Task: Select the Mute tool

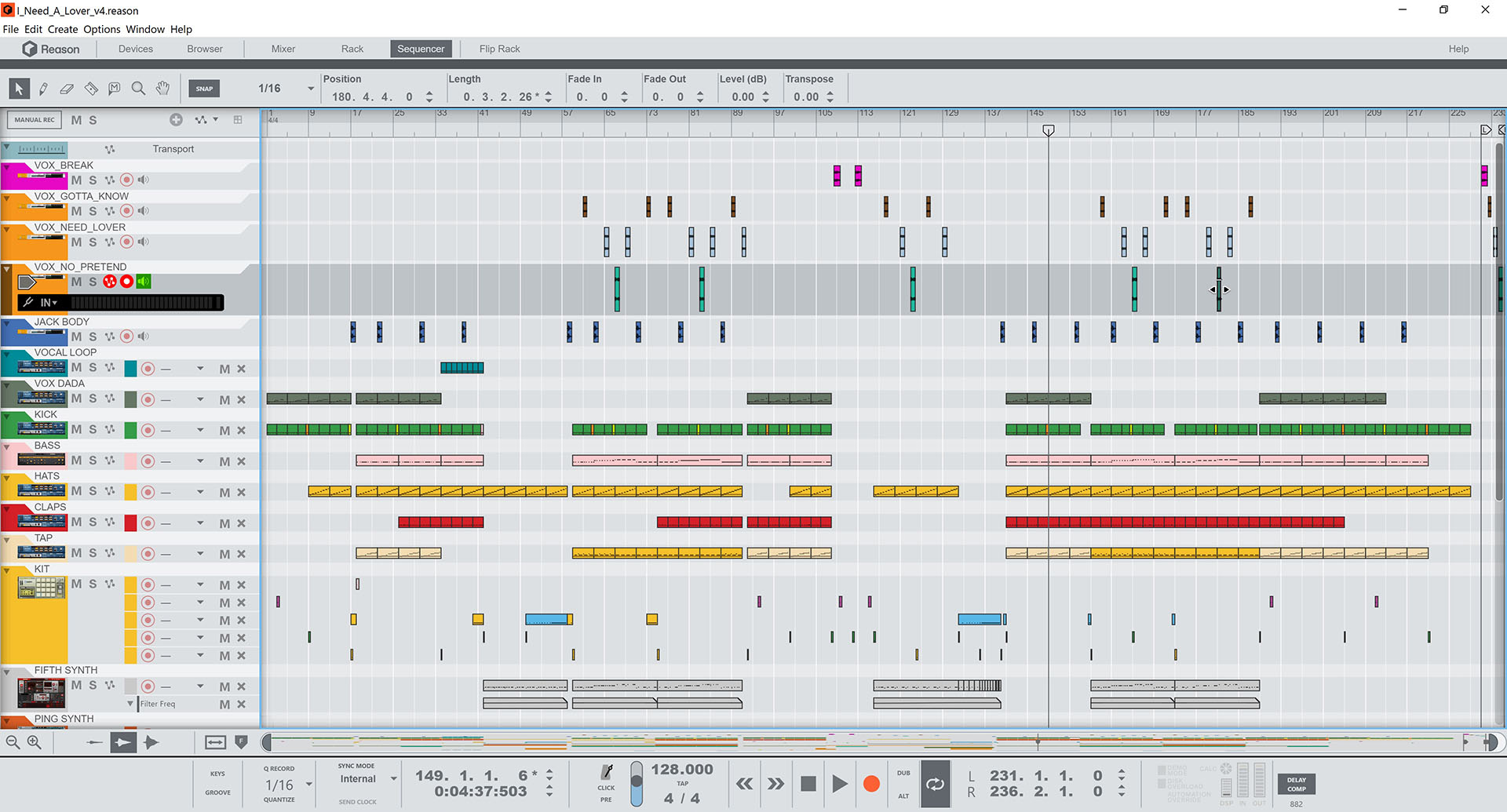Action: pos(115,89)
